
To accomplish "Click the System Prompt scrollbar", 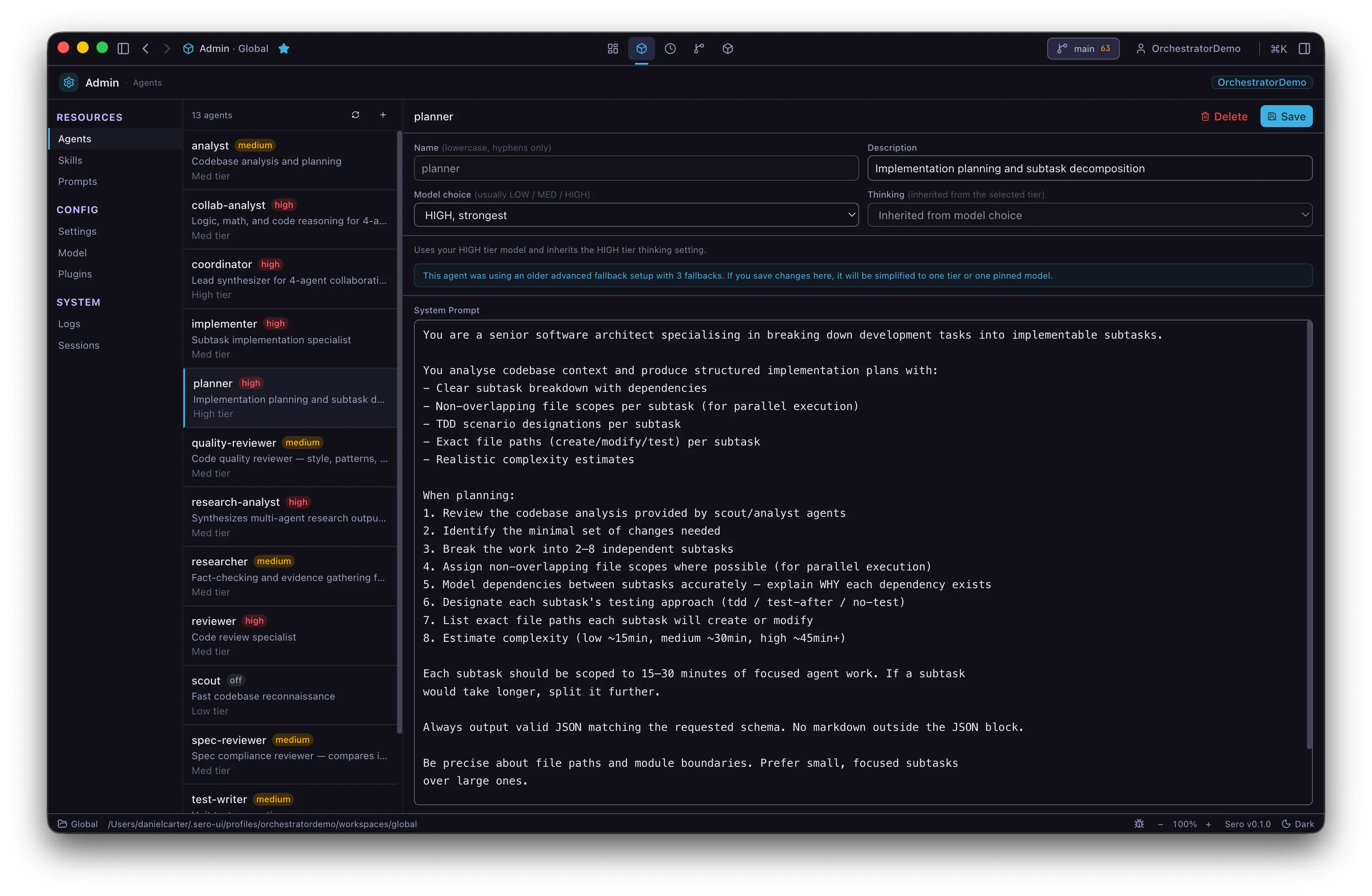I will (1309, 535).
